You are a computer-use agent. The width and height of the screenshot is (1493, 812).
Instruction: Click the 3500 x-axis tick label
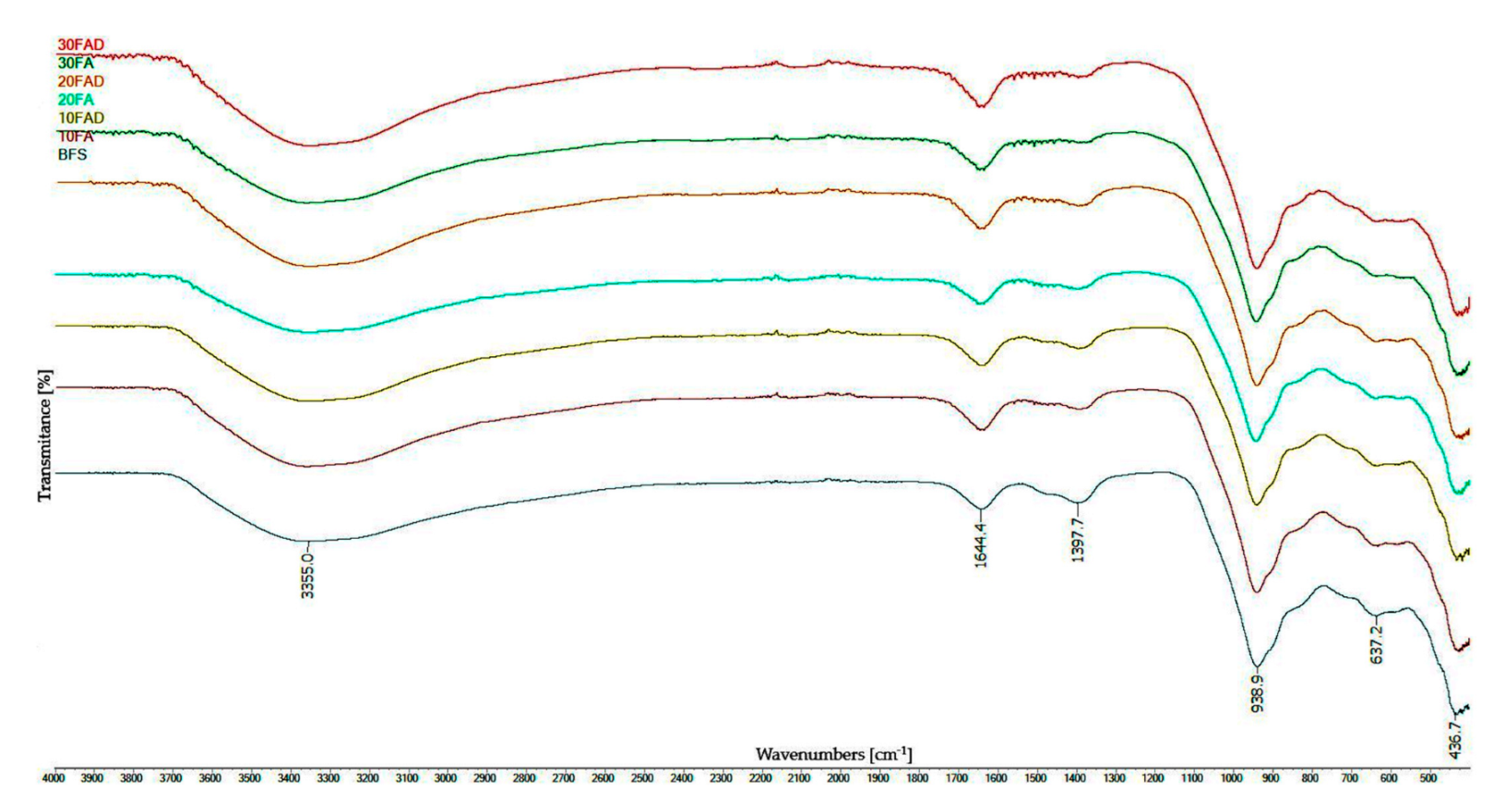pos(249,779)
